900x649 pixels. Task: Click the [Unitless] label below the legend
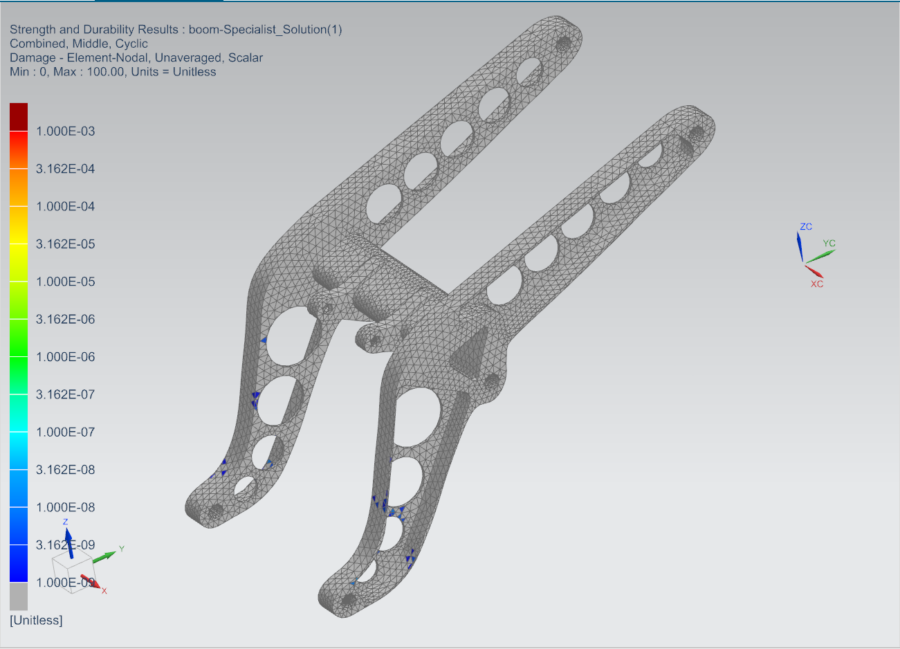(x=35, y=620)
